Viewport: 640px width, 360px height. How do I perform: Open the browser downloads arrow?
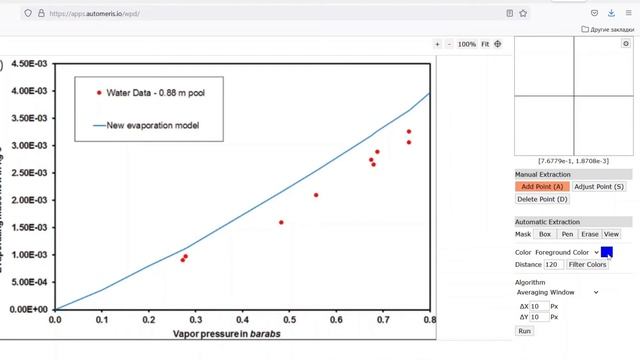(611, 13)
